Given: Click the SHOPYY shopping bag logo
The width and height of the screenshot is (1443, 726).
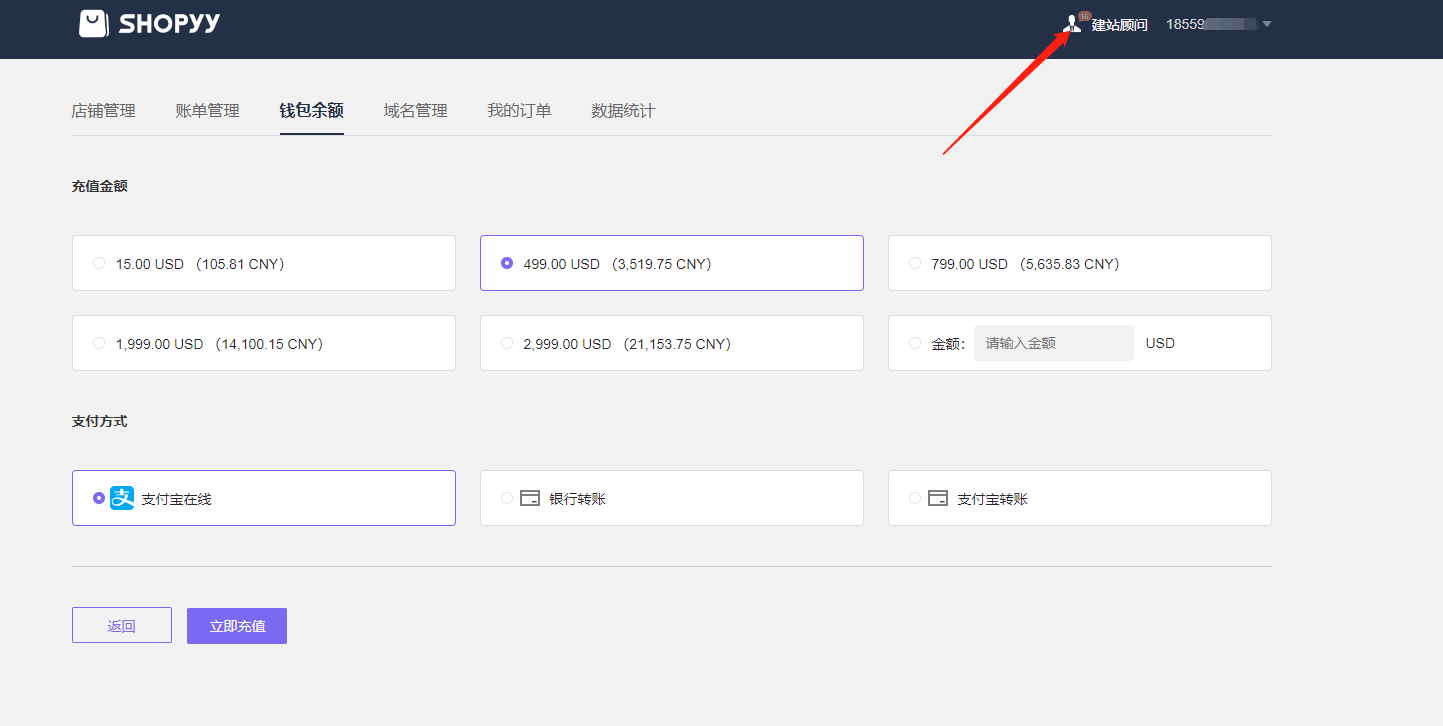Looking at the screenshot, I should [94, 24].
